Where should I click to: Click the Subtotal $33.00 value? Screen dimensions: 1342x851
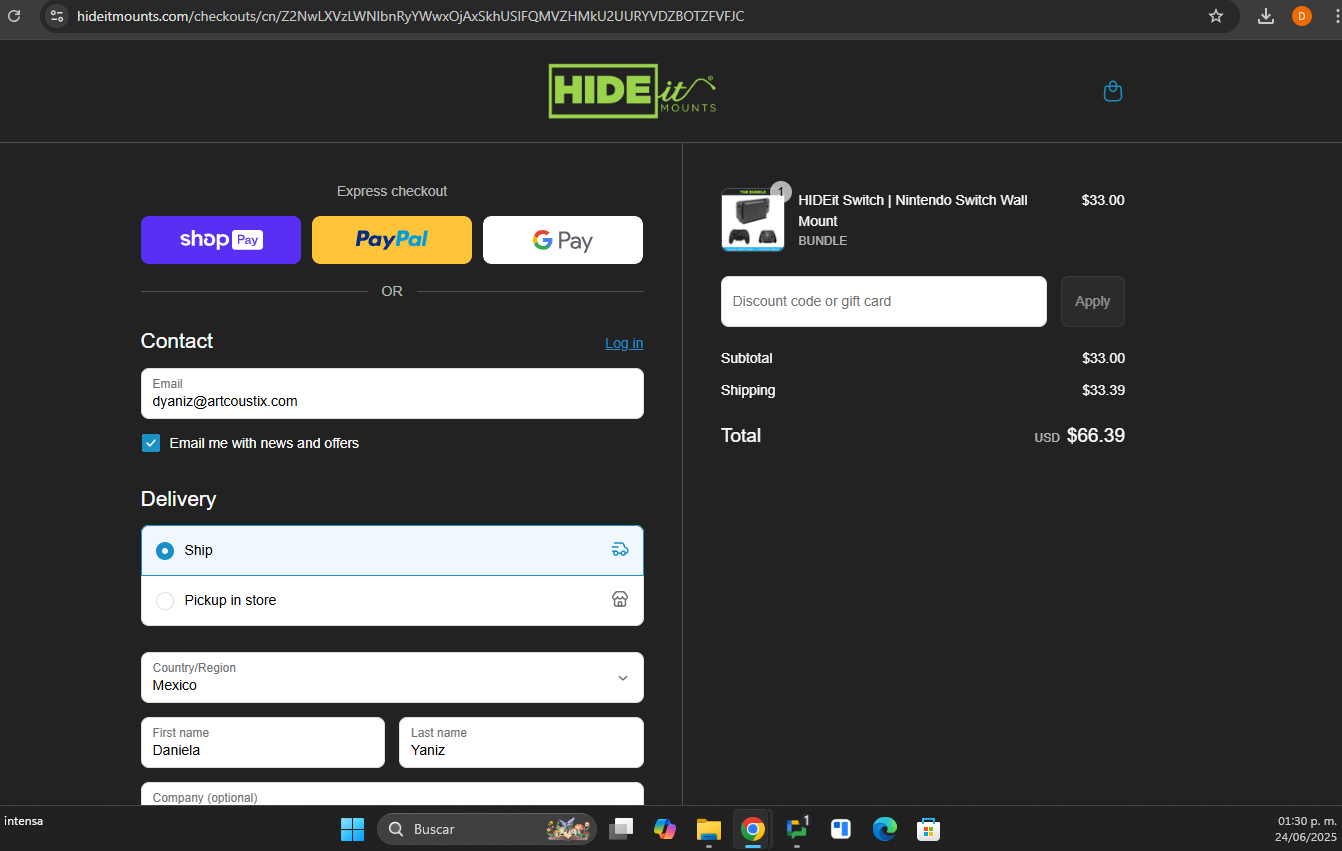click(1103, 358)
